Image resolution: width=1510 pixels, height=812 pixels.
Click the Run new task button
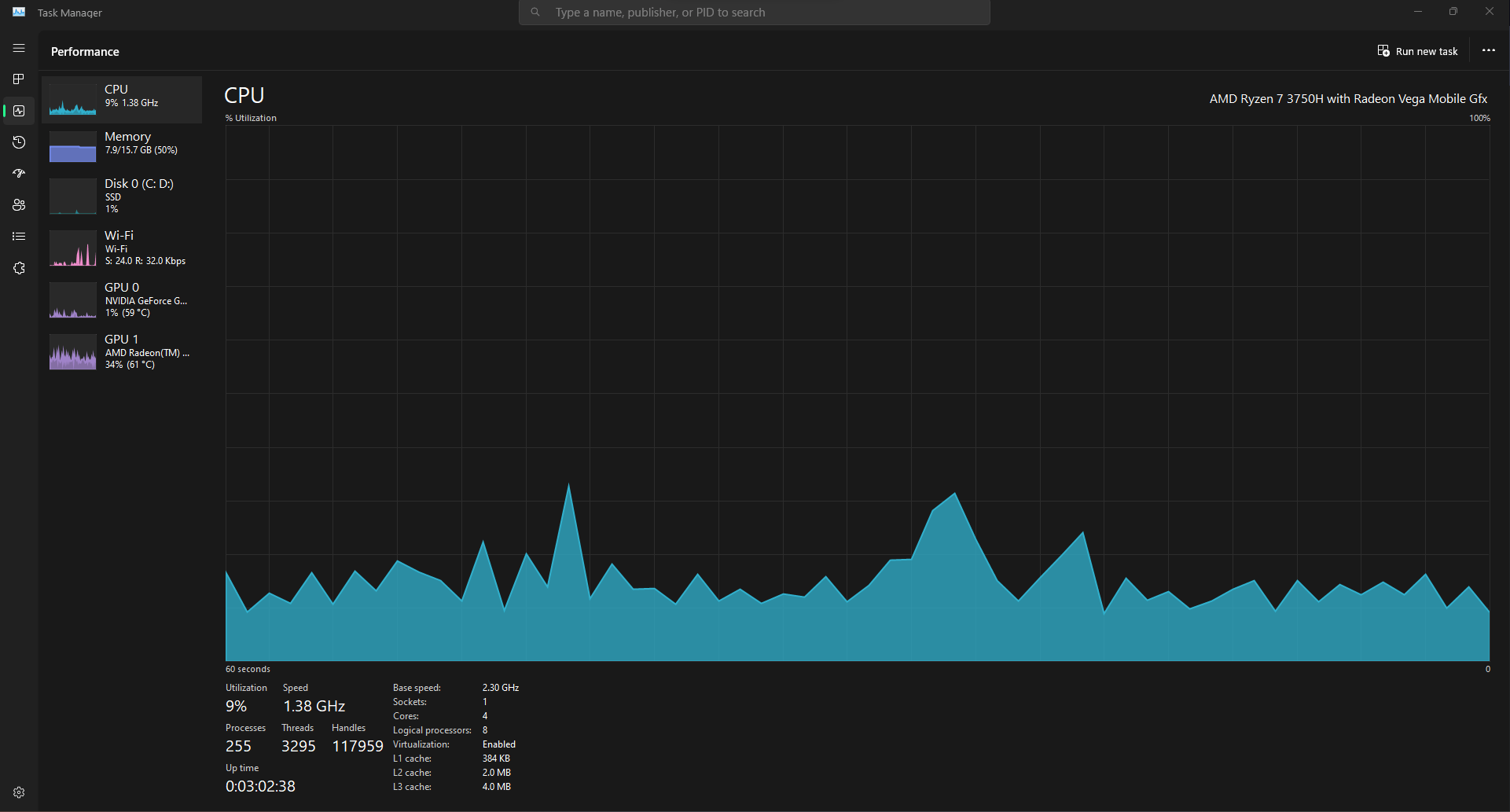pyautogui.click(x=1418, y=51)
